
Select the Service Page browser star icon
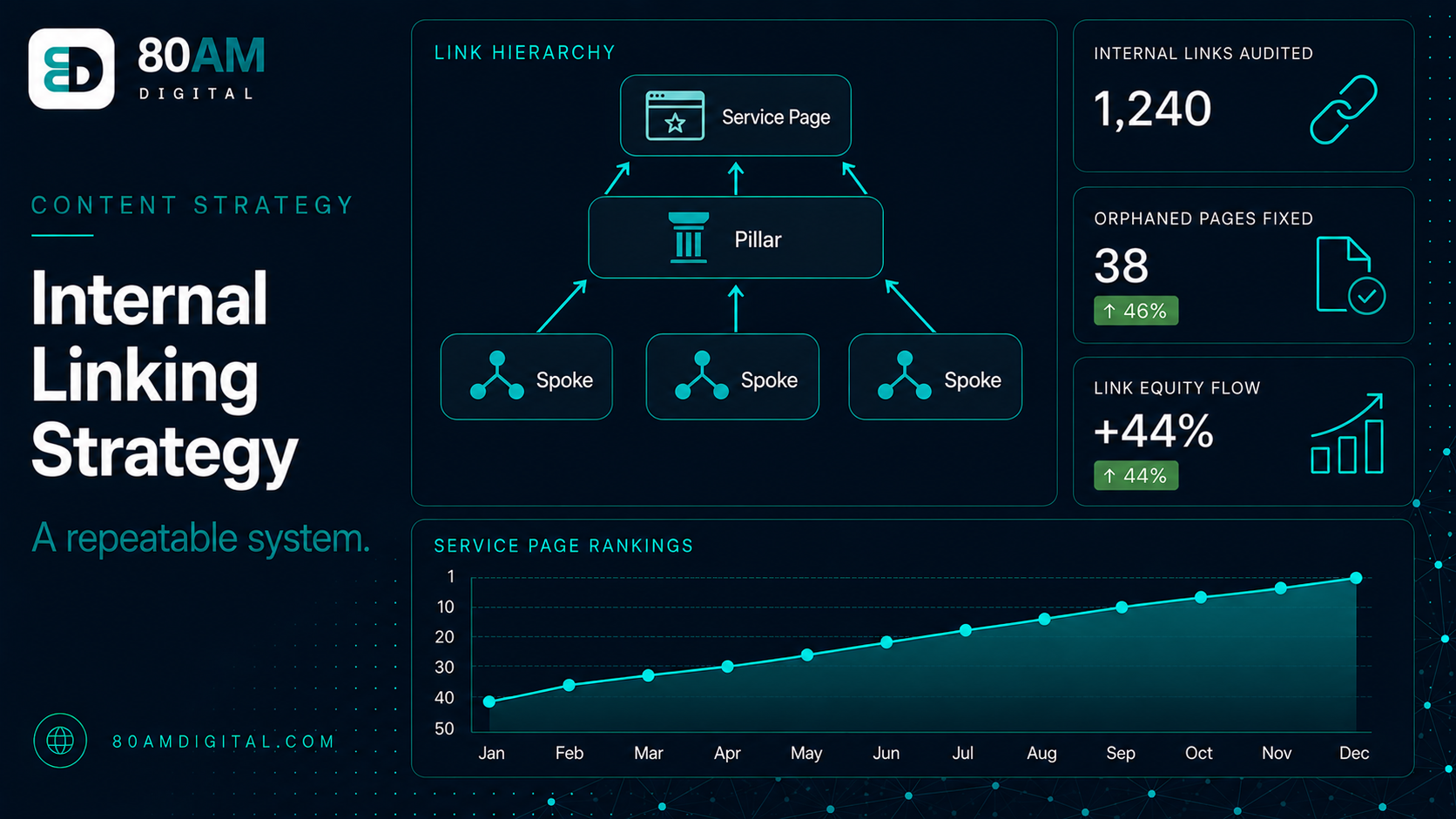tap(675, 116)
